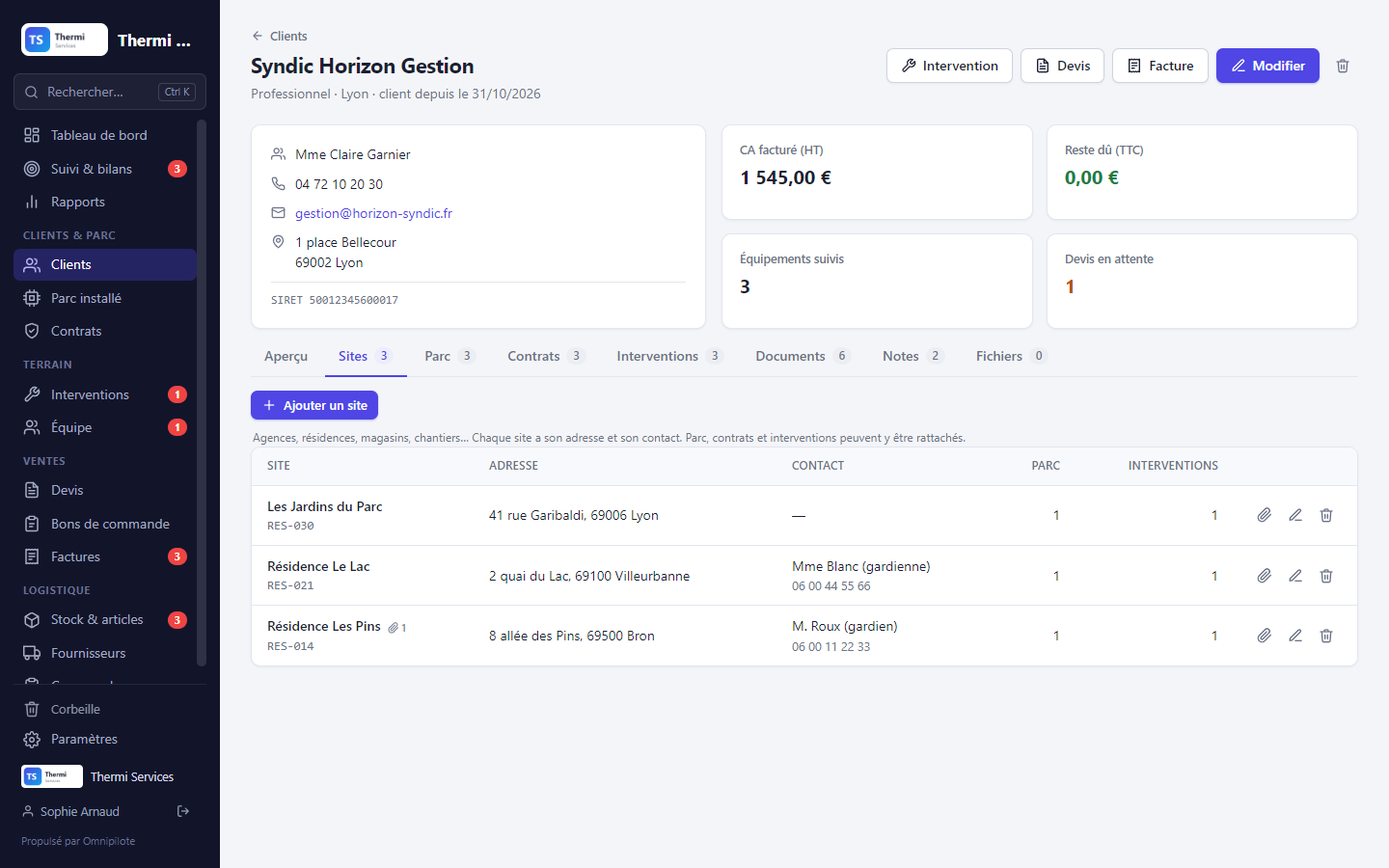Open Tableau de bord in sidebar
Image resolution: width=1389 pixels, height=868 pixels.
(x=105, y=135)
